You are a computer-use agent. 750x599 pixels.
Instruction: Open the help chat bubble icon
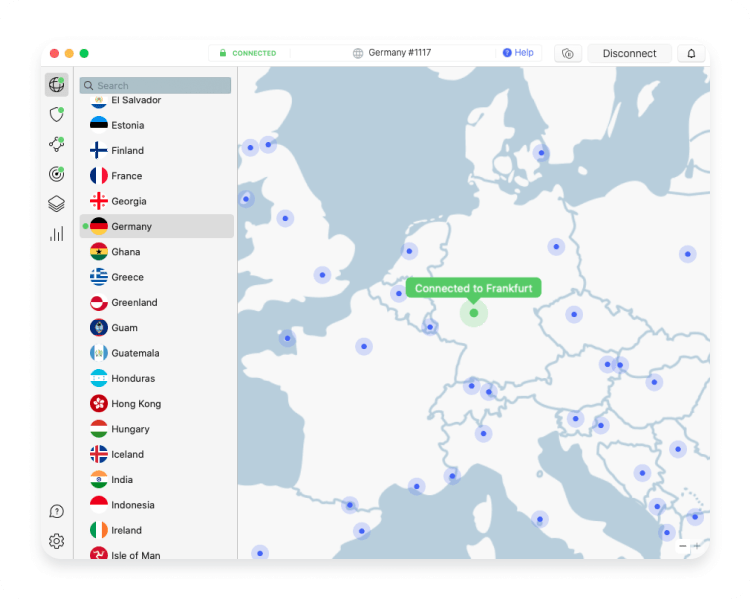point(56,511)
